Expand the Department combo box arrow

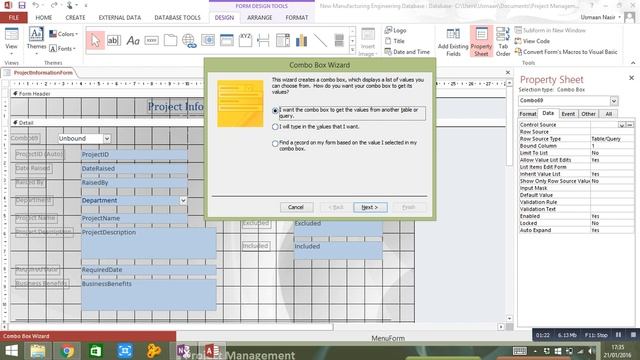[183, 200]
